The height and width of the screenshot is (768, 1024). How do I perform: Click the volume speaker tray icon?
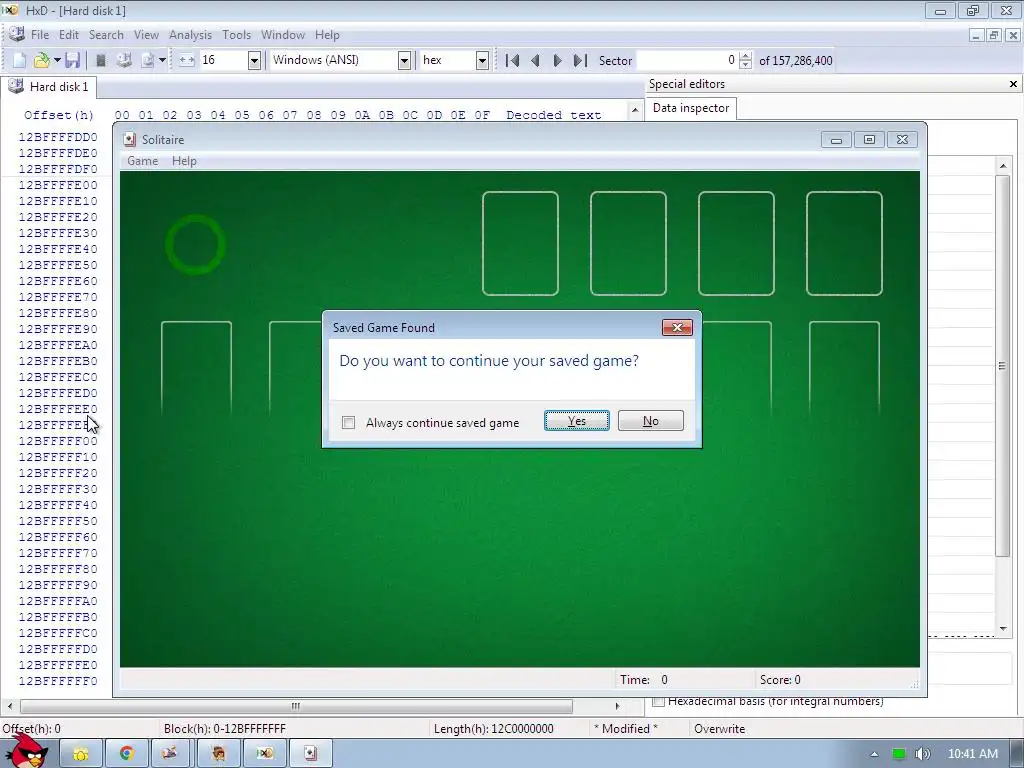923,754
